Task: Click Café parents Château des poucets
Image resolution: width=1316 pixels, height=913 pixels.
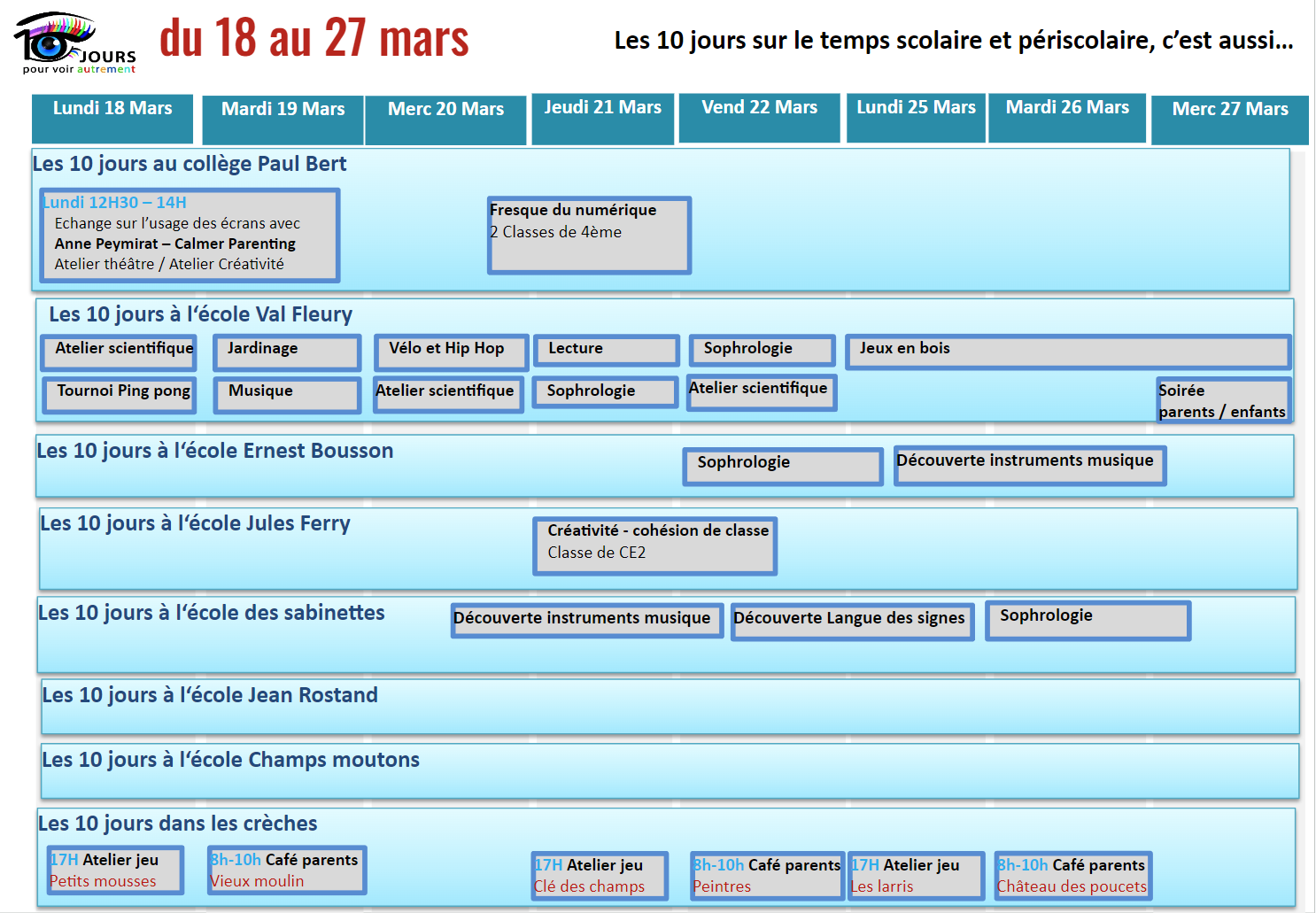Action: (x=1072, y=875)
